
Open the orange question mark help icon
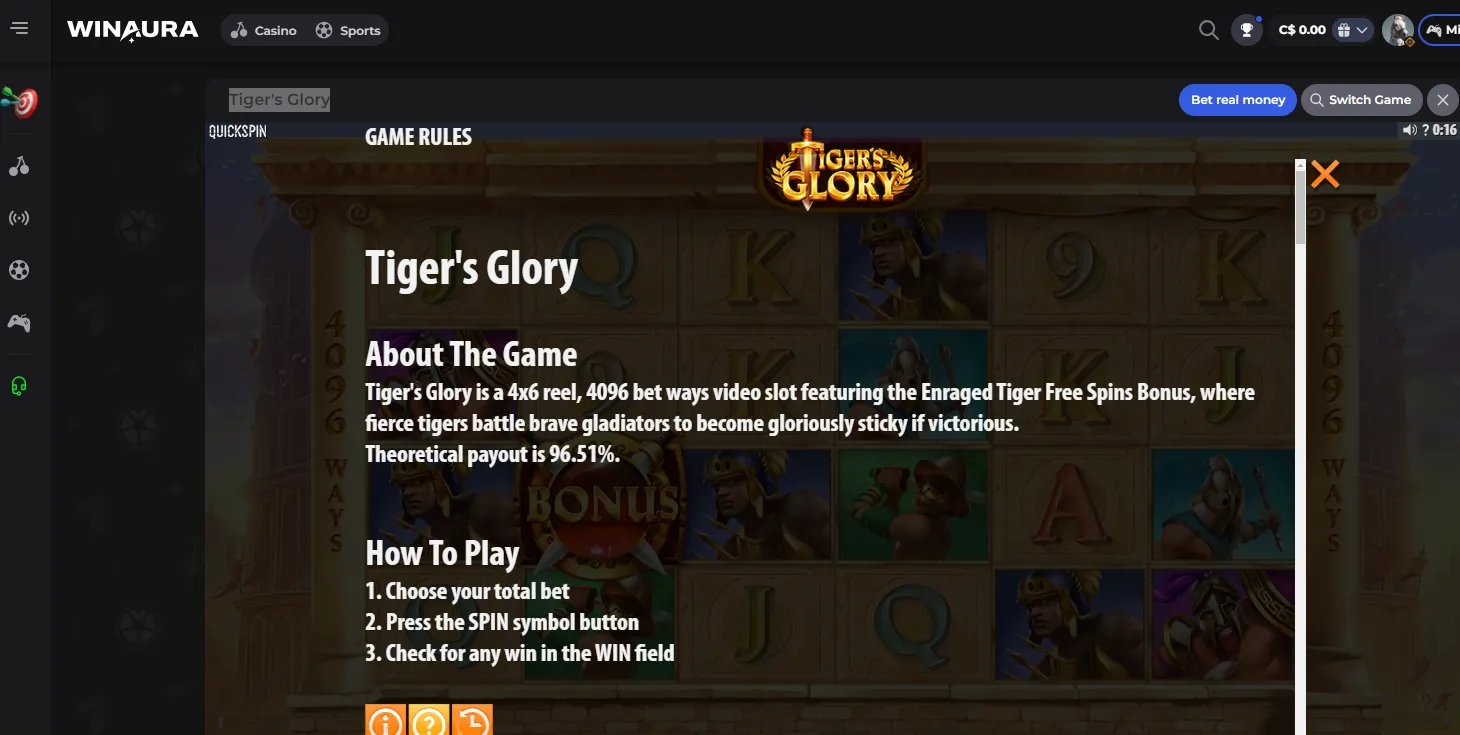click(x=429, y=721)
